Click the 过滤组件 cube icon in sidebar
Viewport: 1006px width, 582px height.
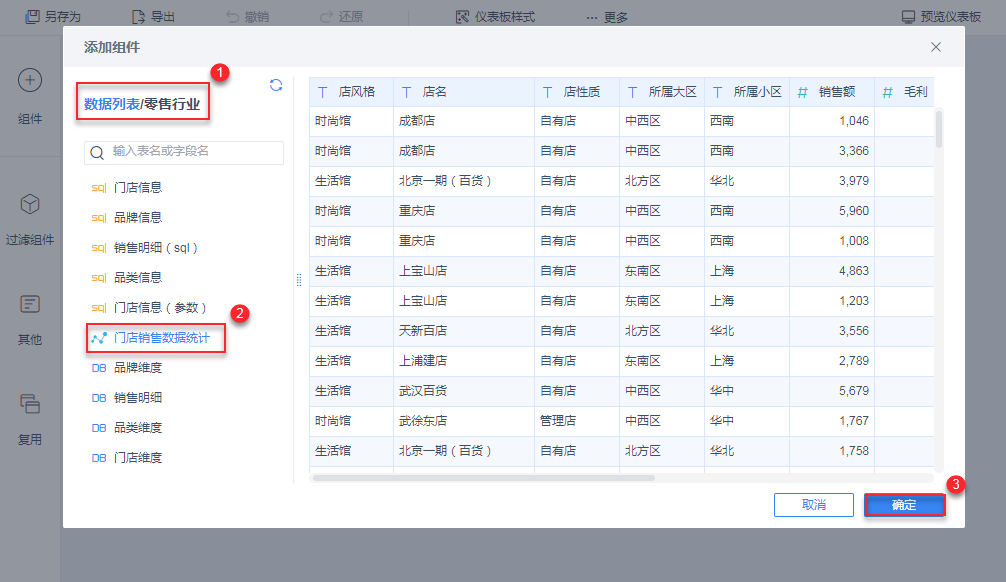pos(30,204)
